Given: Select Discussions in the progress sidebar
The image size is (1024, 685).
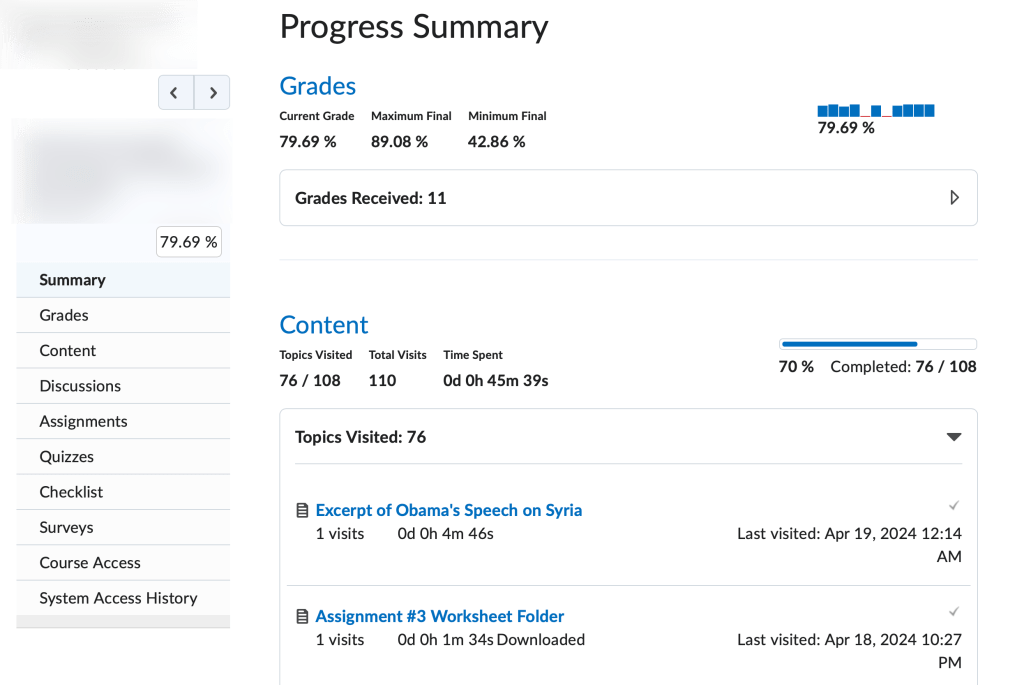Looking at the screenshot, I should coord(80,386).
